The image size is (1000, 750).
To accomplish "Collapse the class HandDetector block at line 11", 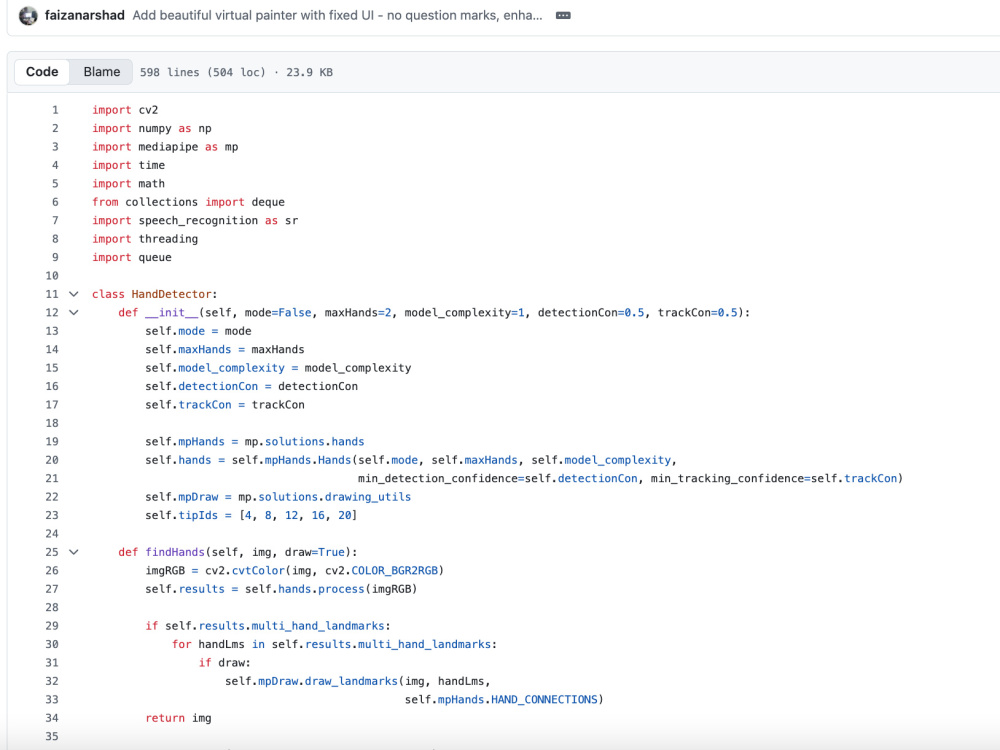I will pos(74,294).
